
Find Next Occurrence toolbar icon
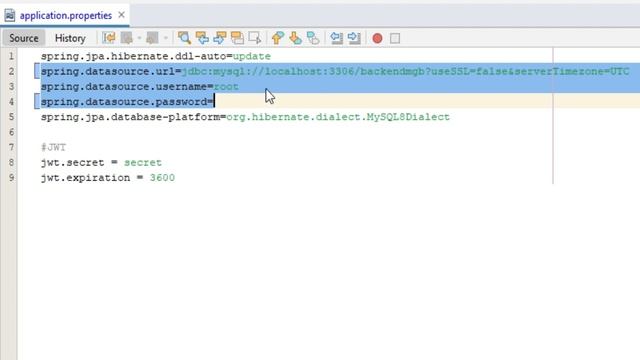click(220, 38)
